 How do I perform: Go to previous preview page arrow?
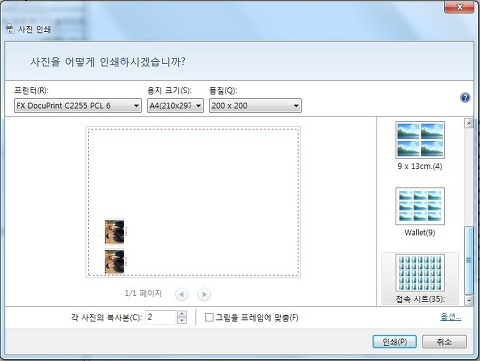(x=181, y=294)
